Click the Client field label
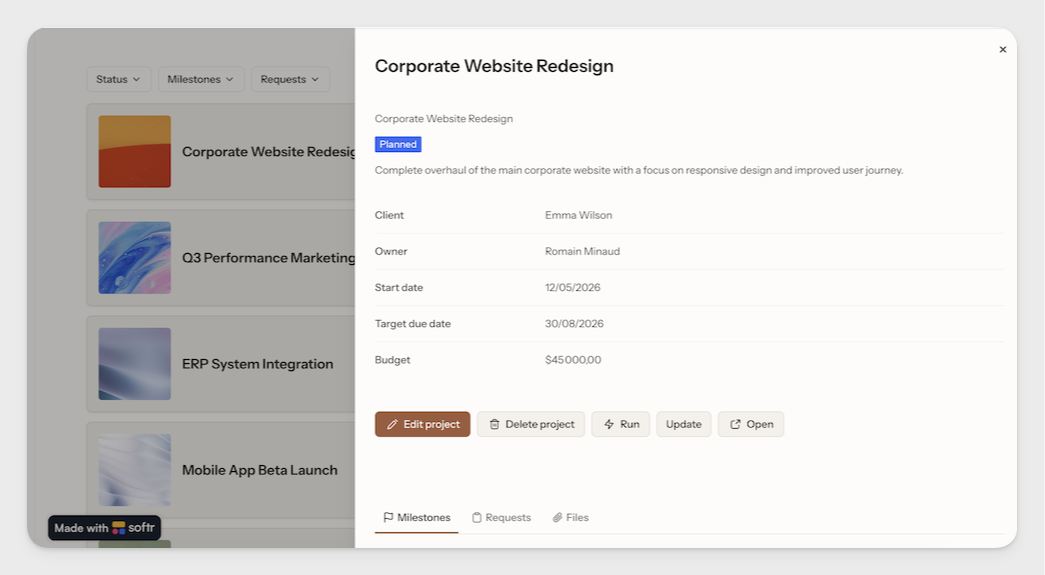Screen dimensions: 1045x575 pyautogui.click(x=389, y=215)
